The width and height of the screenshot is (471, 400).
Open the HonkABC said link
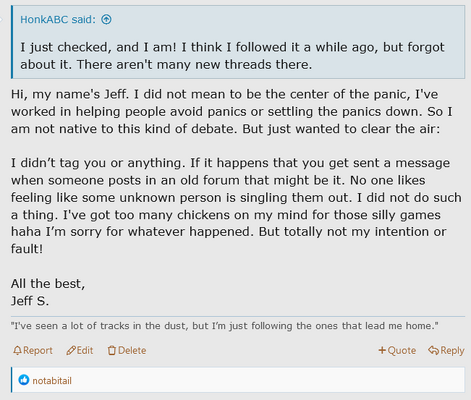[x=58, y=20]
